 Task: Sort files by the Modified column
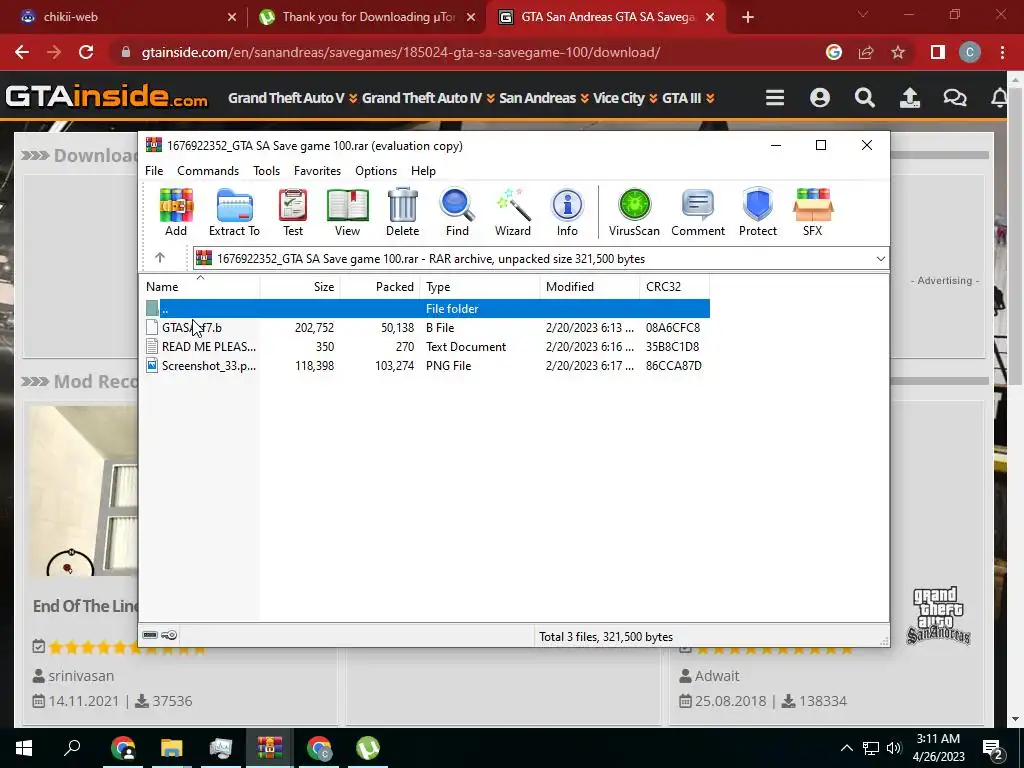pos(590,287)
